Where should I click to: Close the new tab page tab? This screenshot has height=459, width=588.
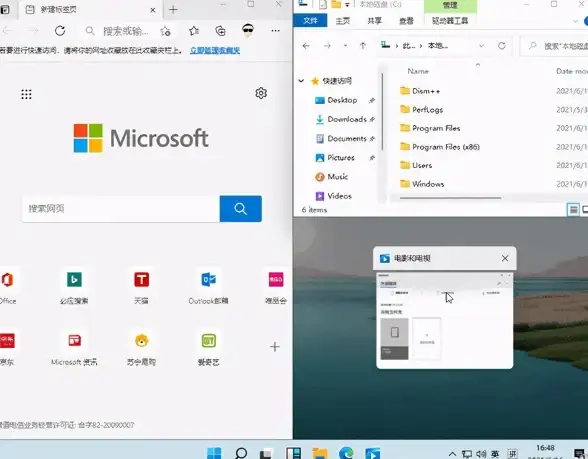(153, 10)
